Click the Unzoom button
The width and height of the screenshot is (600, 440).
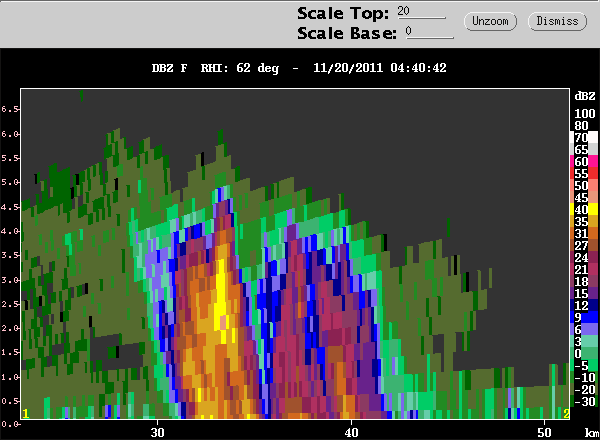(x=490, y=21)
